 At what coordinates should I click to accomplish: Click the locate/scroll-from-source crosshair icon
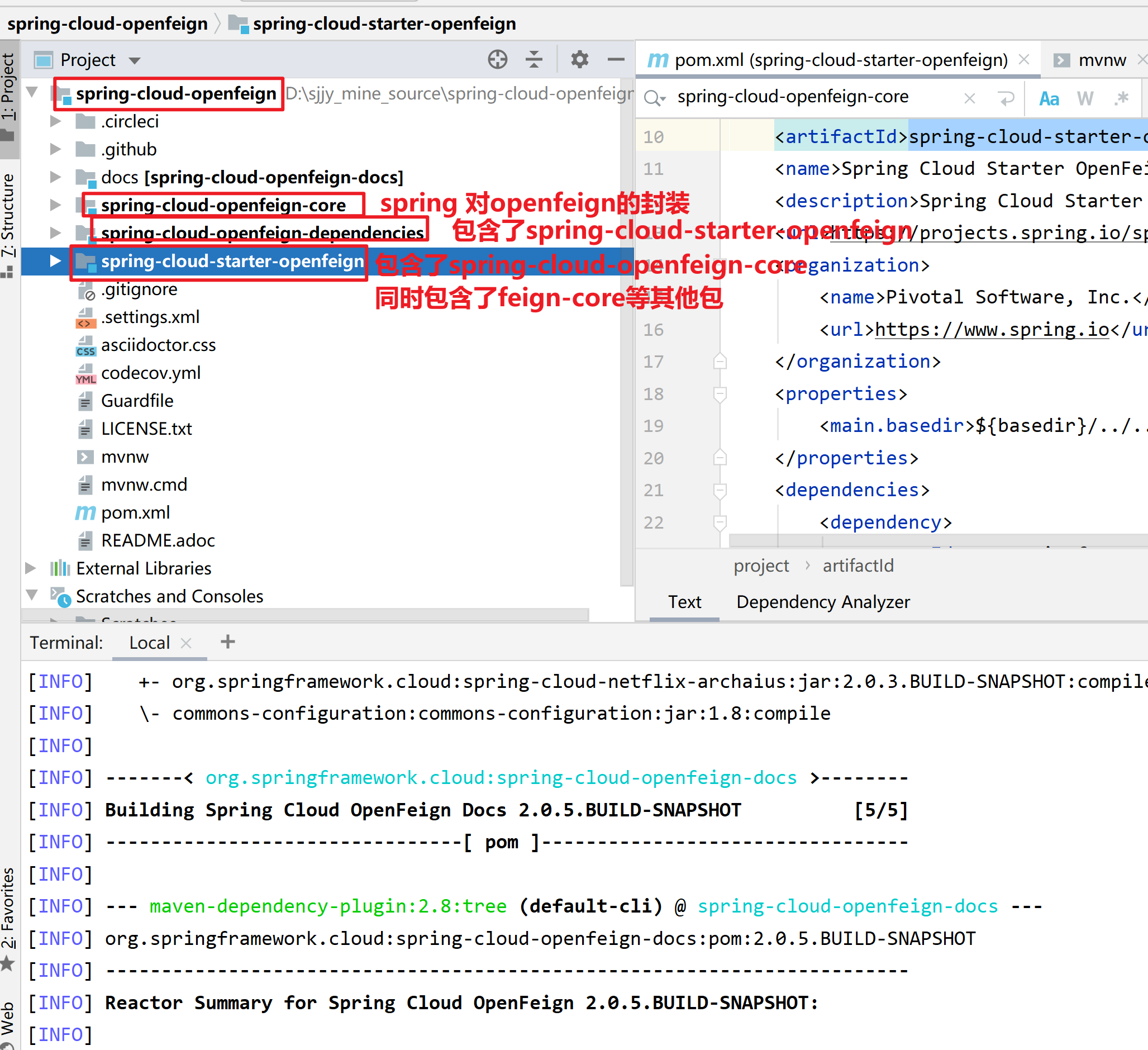(x=497, y=59)
